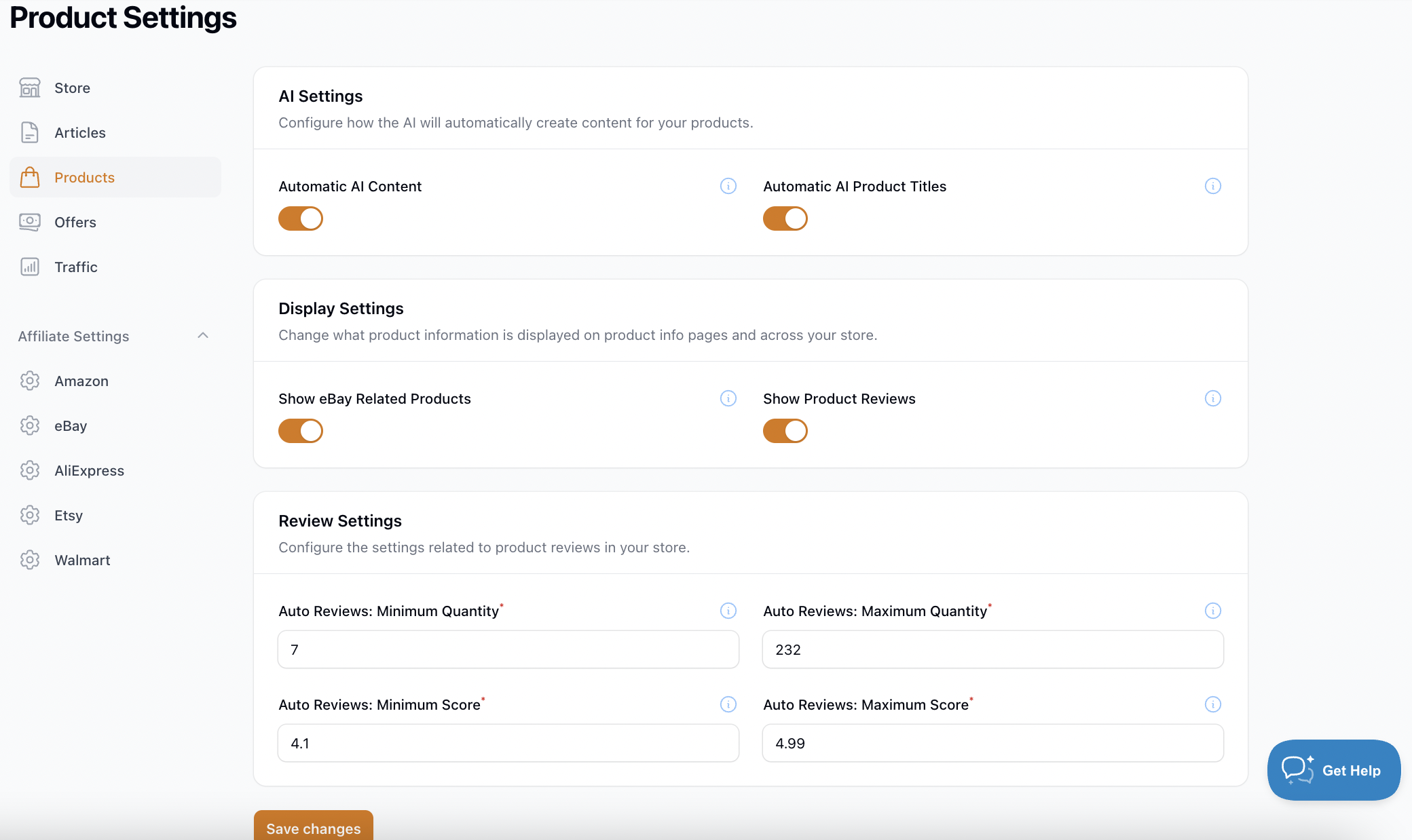Go to the AliExpress affiliate settings
The image size is (1412, 840).
(89, 471)
